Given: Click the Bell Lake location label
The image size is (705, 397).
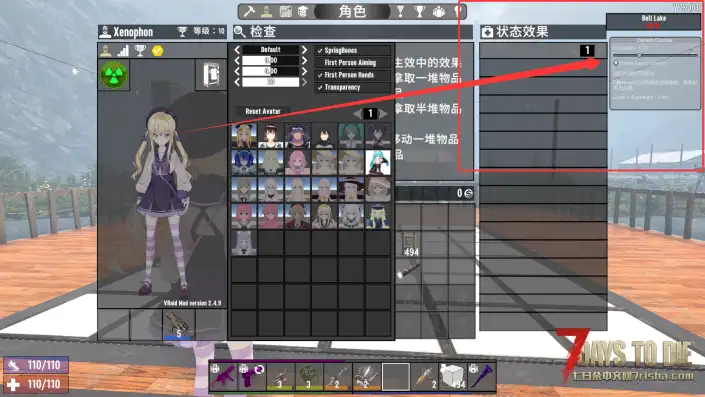Looking at the screenshot, I should (654, 18).
